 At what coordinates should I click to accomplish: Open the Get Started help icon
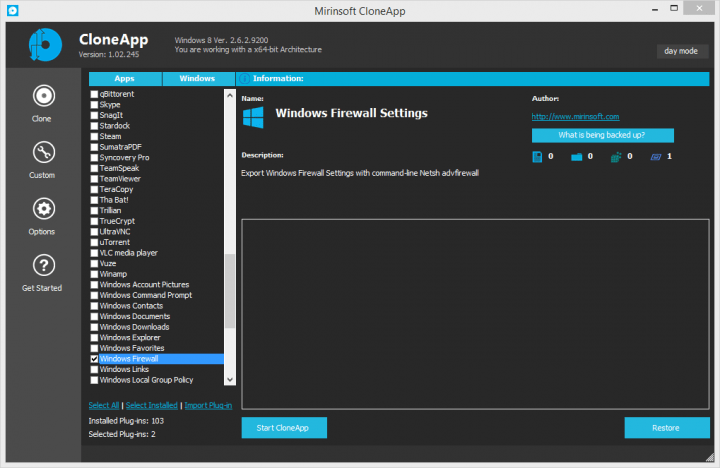44,265
